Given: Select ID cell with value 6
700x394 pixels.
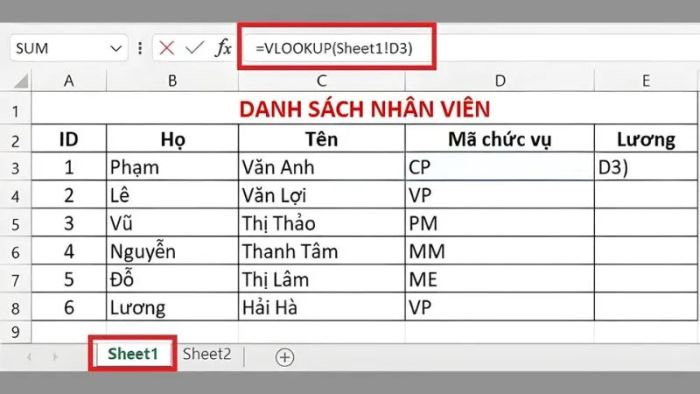Looking at the screenshot, I should coord(69,307).
